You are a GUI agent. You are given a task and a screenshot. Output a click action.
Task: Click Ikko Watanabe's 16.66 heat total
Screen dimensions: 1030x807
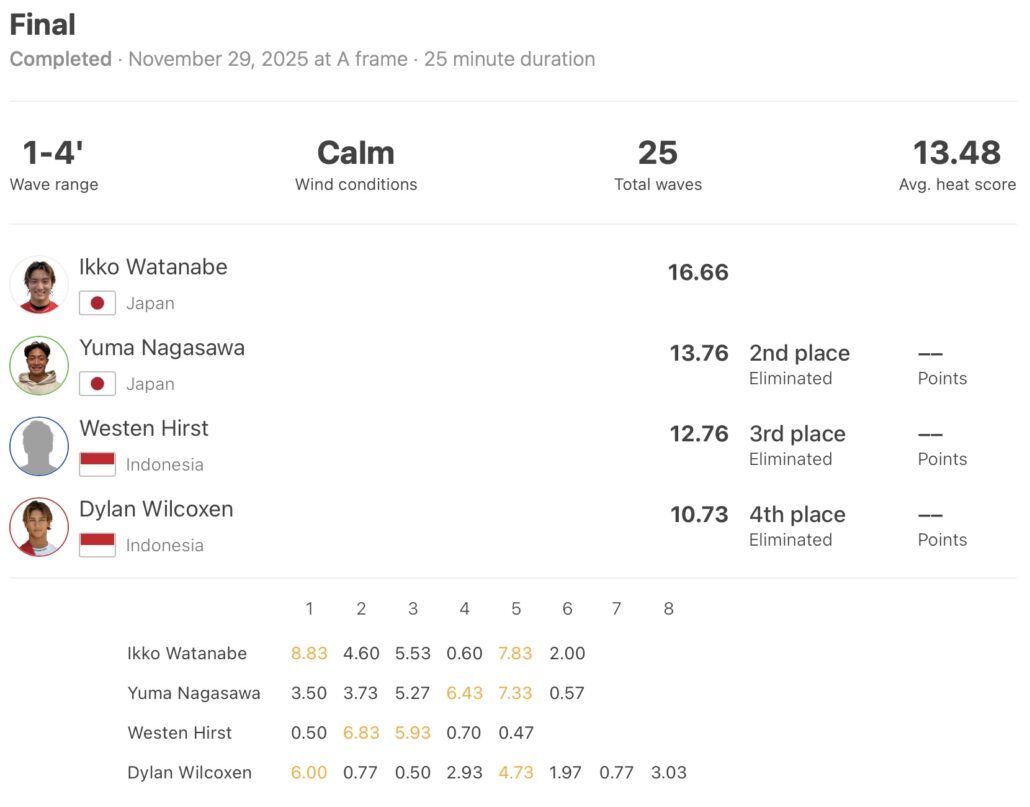[698, 273]
